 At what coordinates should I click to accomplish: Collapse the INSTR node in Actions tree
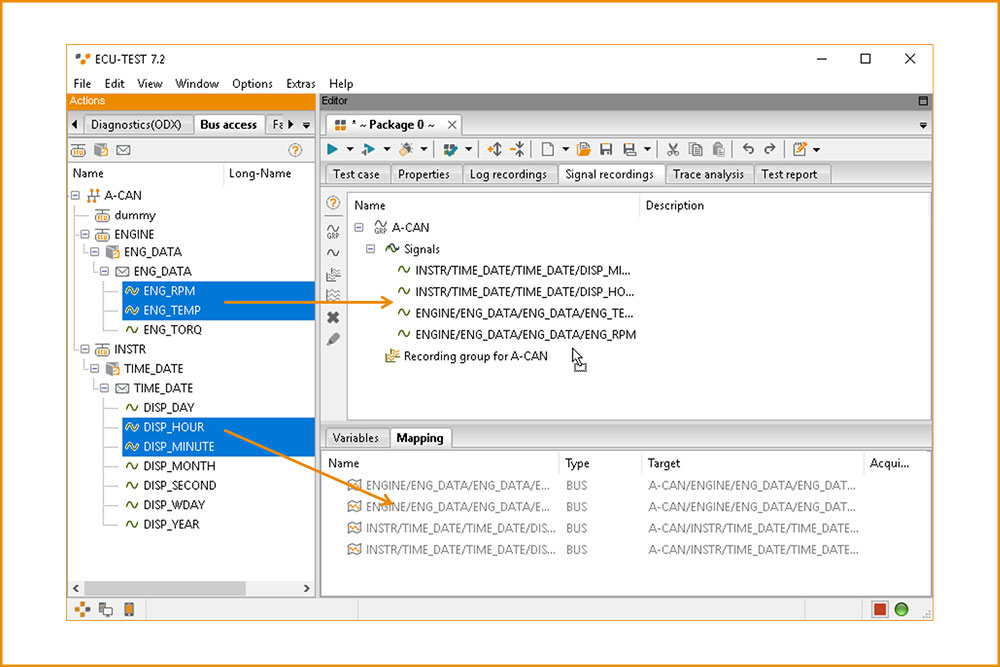85,349
